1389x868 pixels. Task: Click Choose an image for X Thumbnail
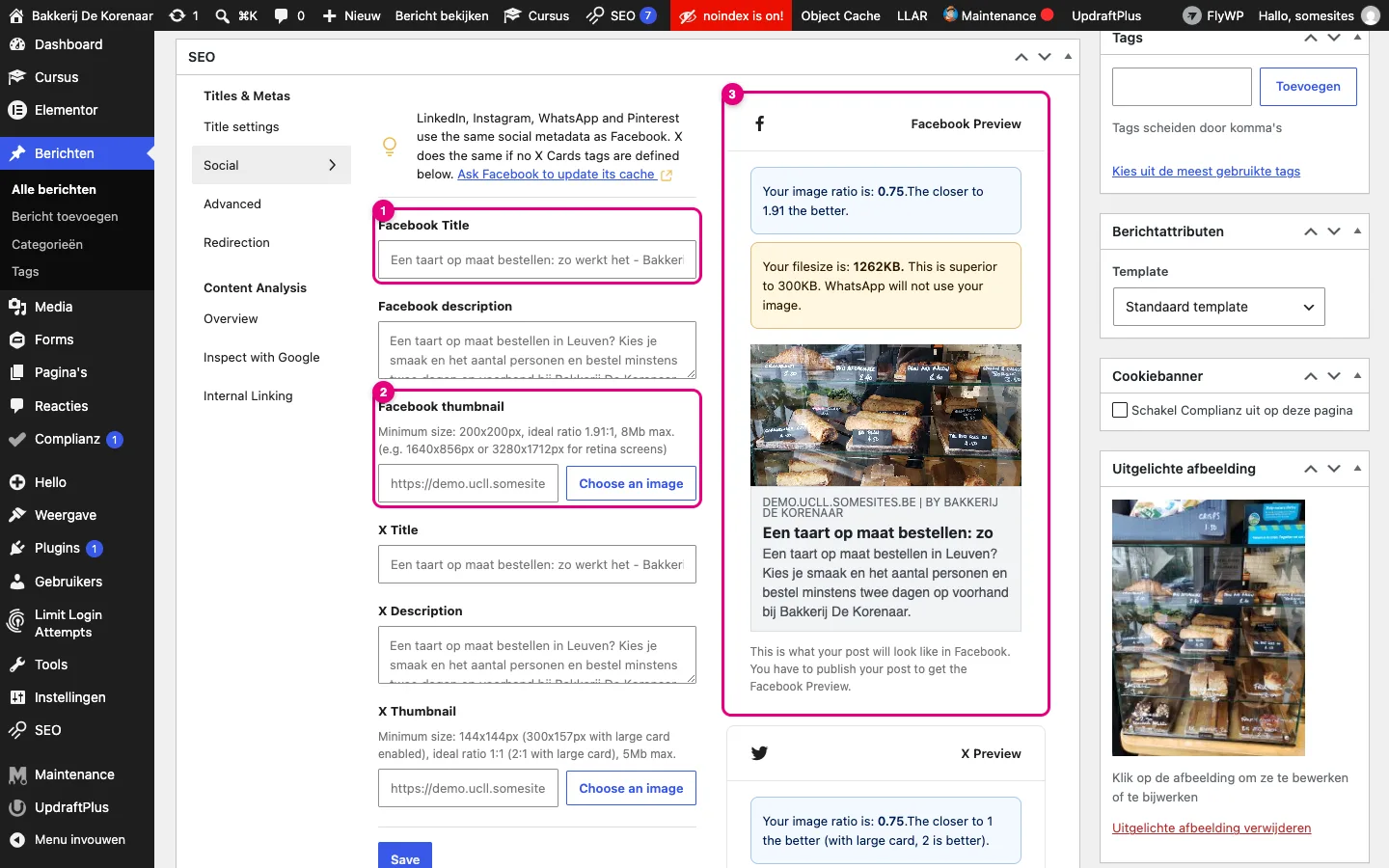point(631,788)
